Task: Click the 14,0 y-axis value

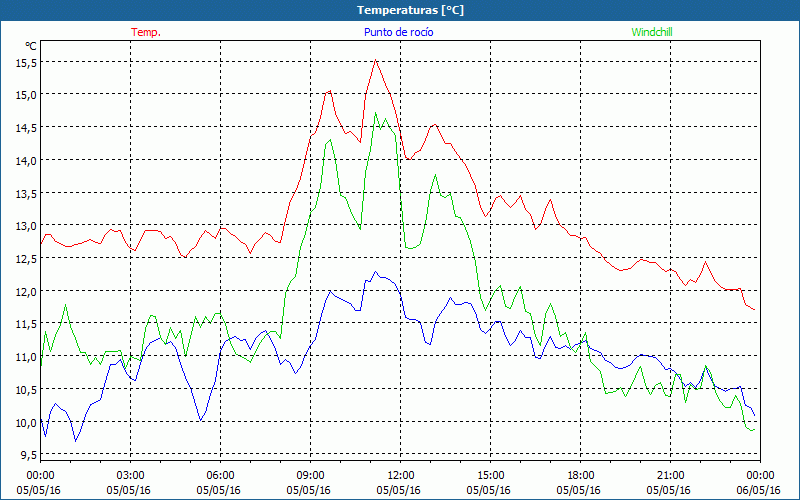Action: click(26, 160)
